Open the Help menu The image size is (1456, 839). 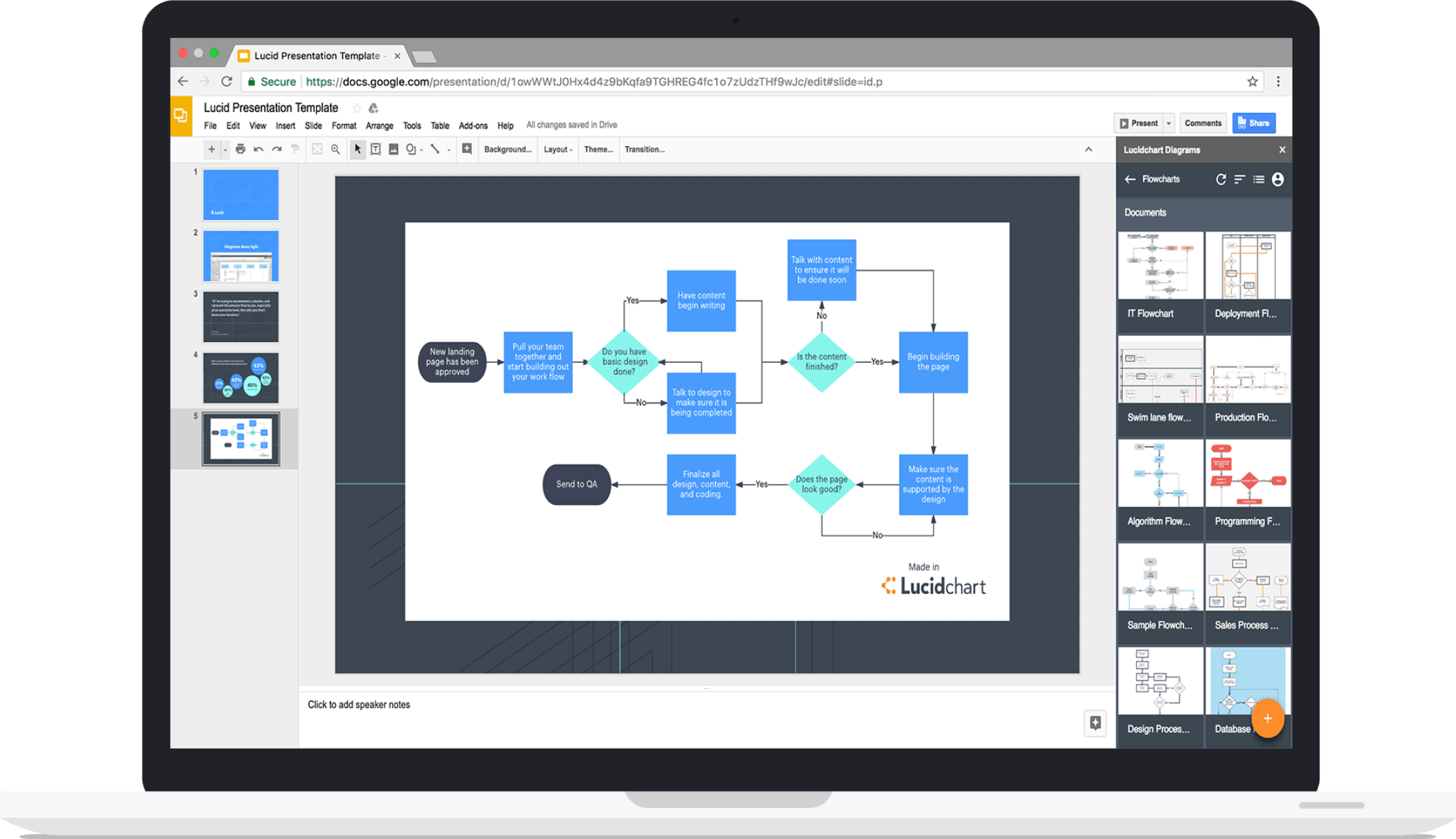point(505,126)
